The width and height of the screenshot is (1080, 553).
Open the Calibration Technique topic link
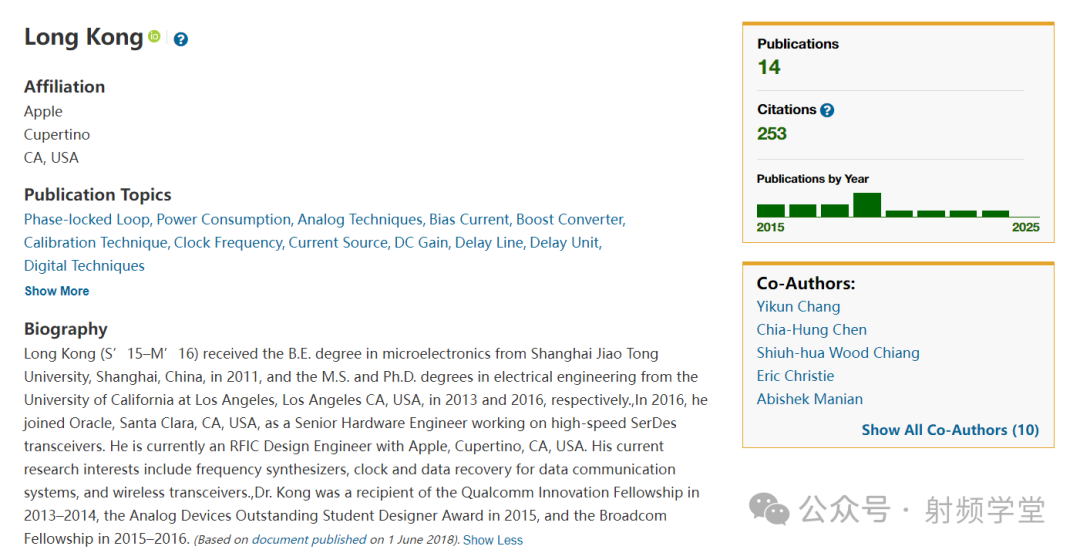96,242
